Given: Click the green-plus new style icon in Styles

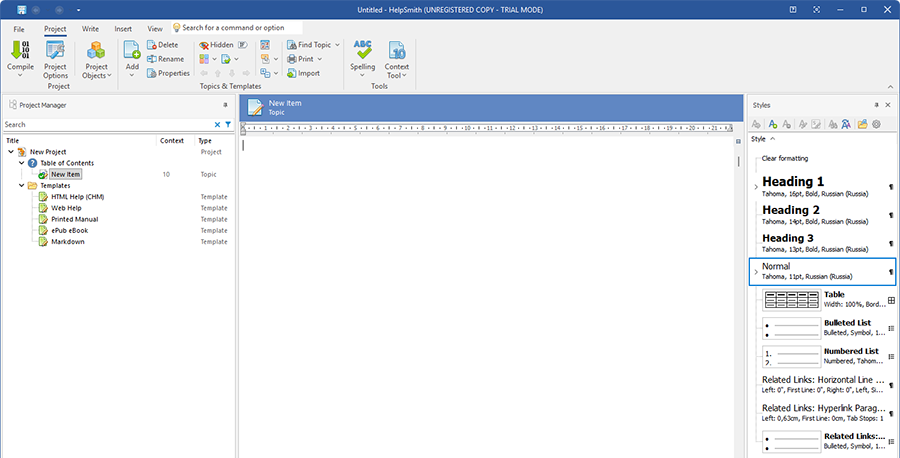Looking at the screenshot, I should [x=773, y=124].
